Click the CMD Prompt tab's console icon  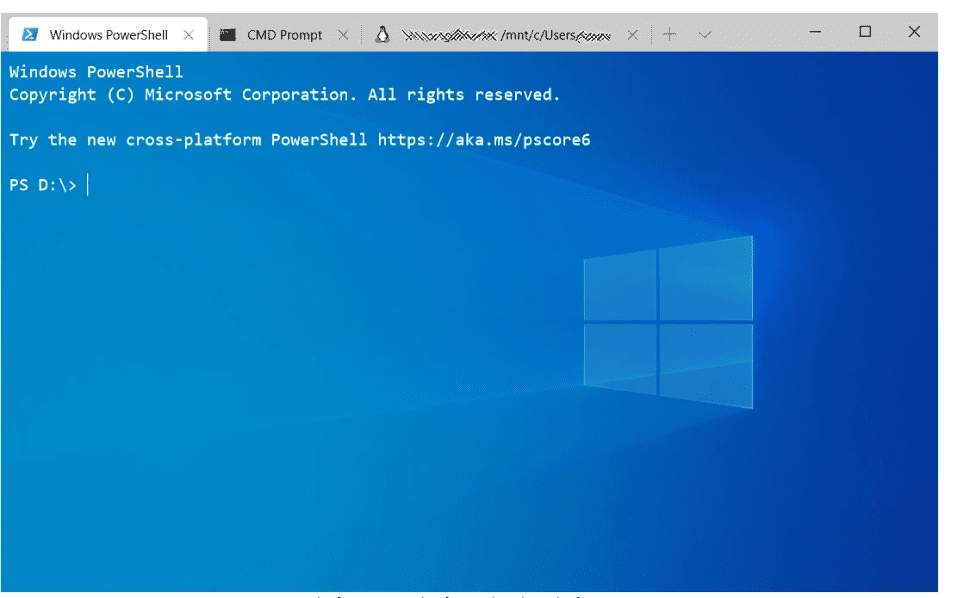tap(228, 35)
